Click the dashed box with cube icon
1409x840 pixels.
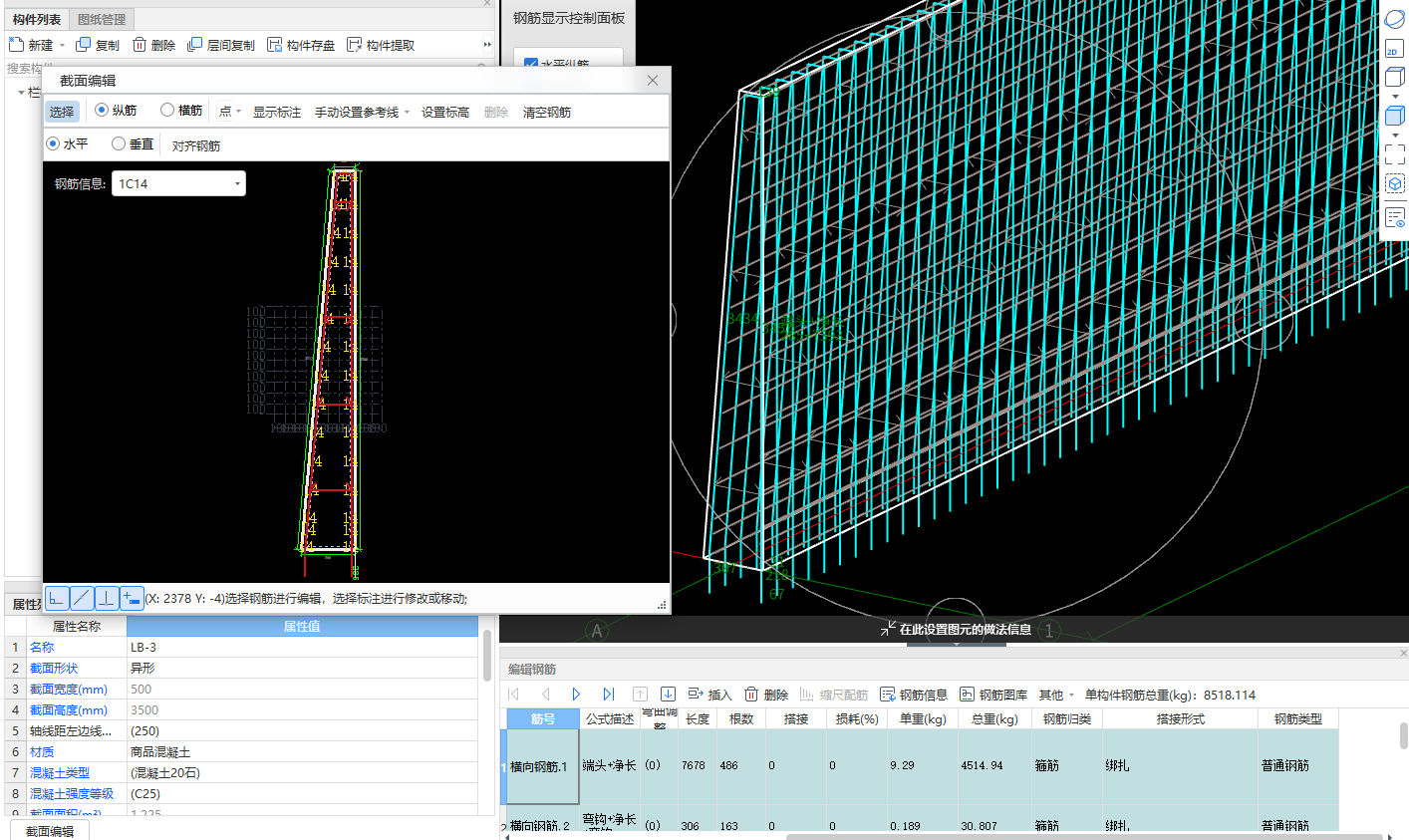pyautogui.click(x=1395, y=184)
